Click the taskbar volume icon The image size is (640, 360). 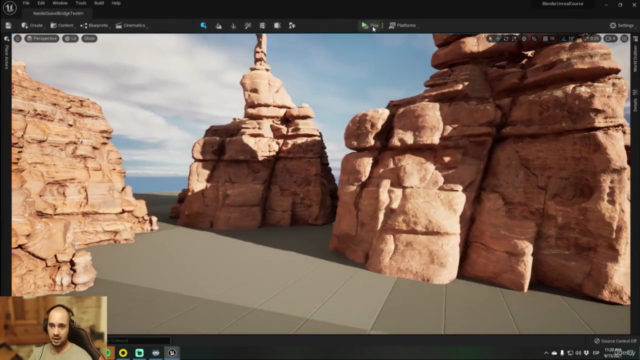pyautogui.click(x=578, y=353)
